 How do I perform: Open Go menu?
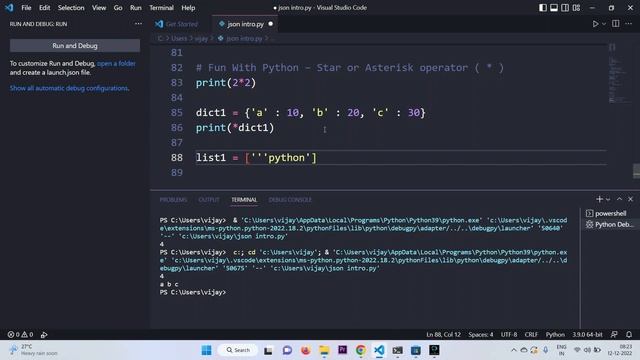pos(118,8)
